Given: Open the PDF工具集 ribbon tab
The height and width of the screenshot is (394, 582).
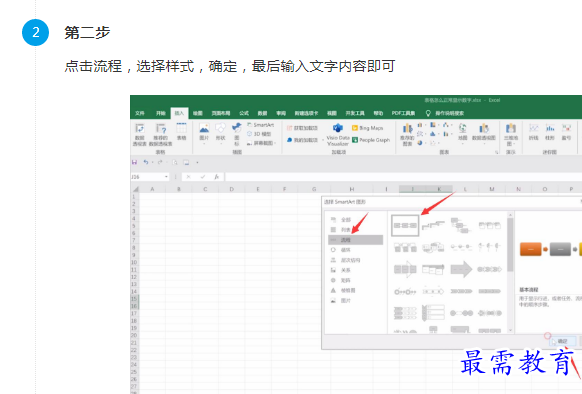Looking at the screenshot, I should [x=403, y=113].
